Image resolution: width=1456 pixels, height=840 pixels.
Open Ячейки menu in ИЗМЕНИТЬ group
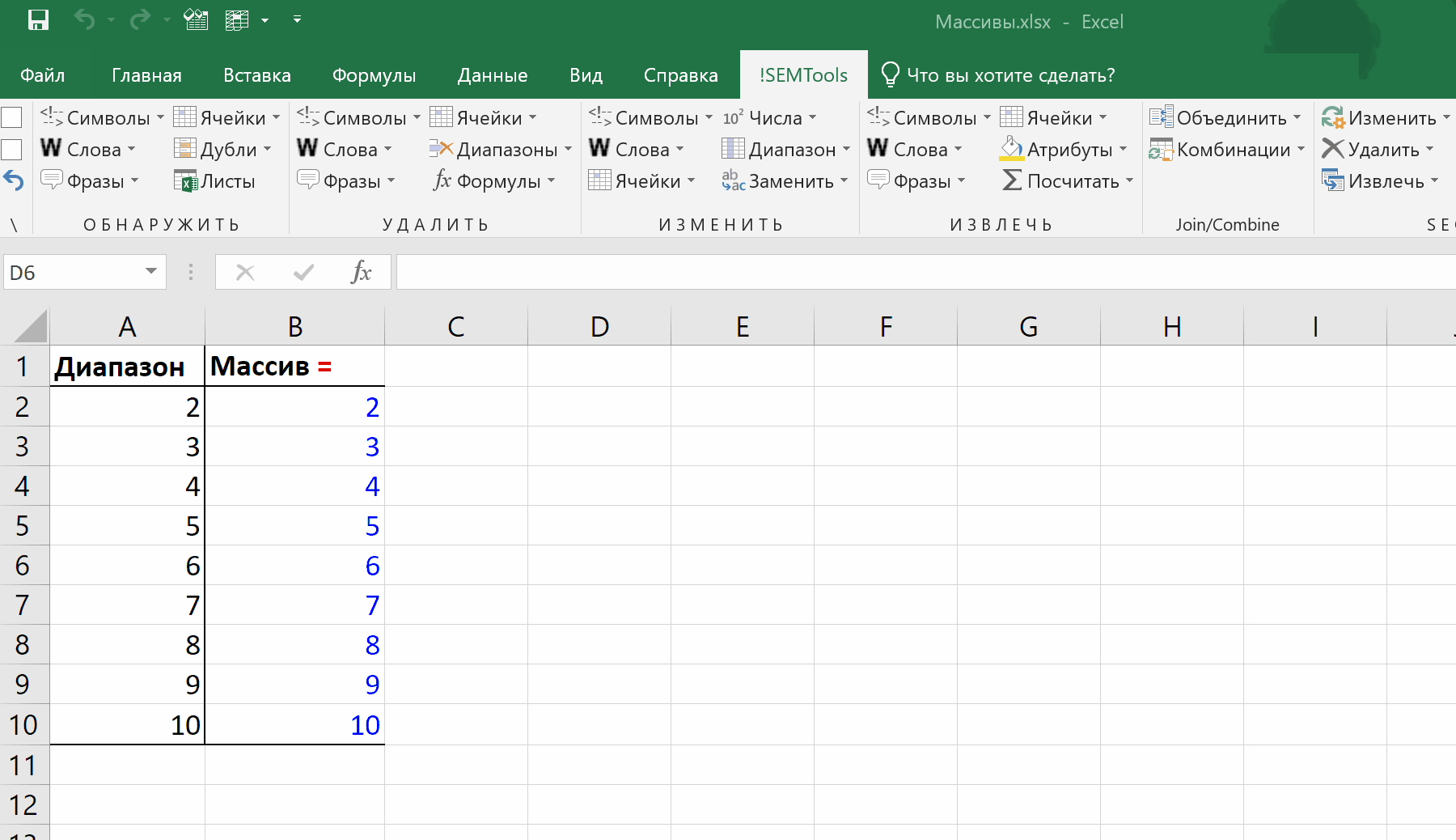tap(642, 181)
